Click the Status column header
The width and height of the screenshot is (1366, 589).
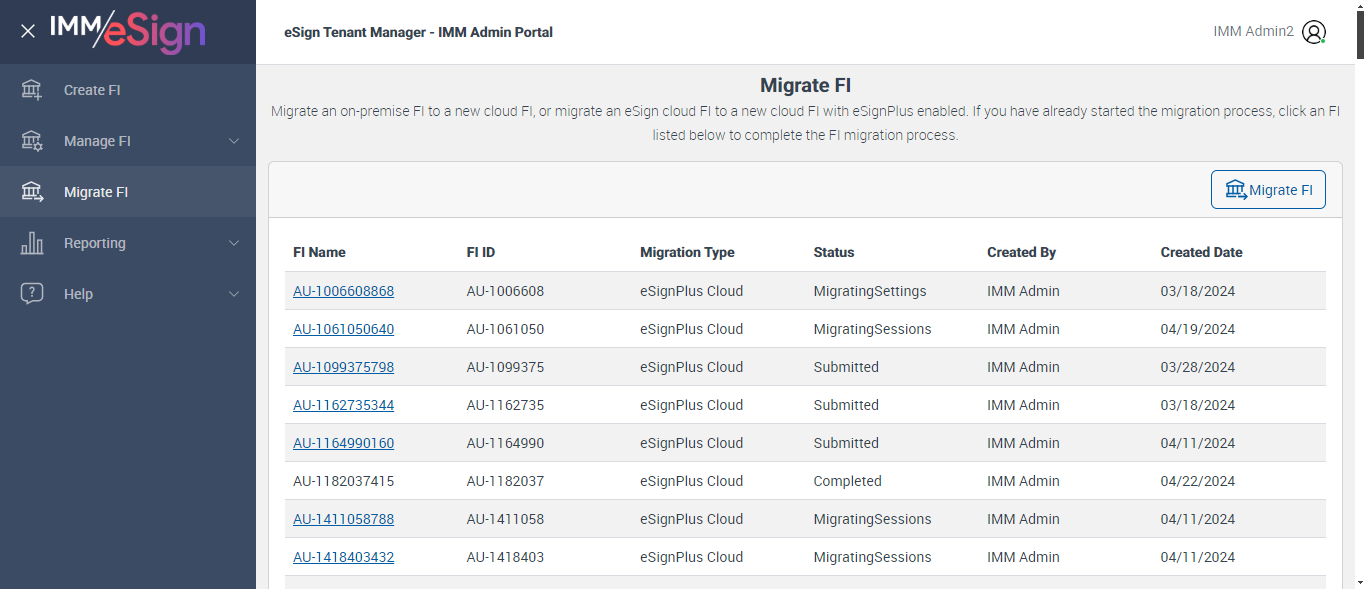coord(834,253)
